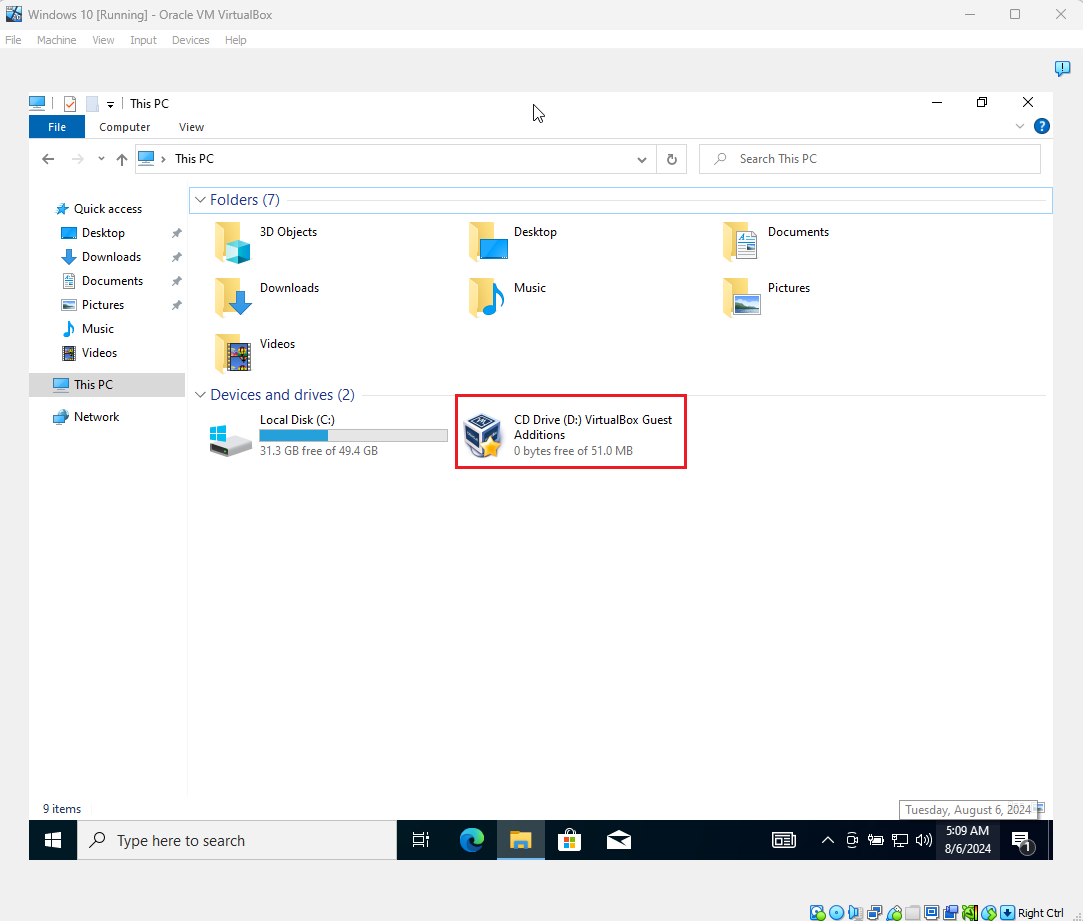
Task: Toggle the pin beside Pictures in sidebar
Action: point(177,305)
